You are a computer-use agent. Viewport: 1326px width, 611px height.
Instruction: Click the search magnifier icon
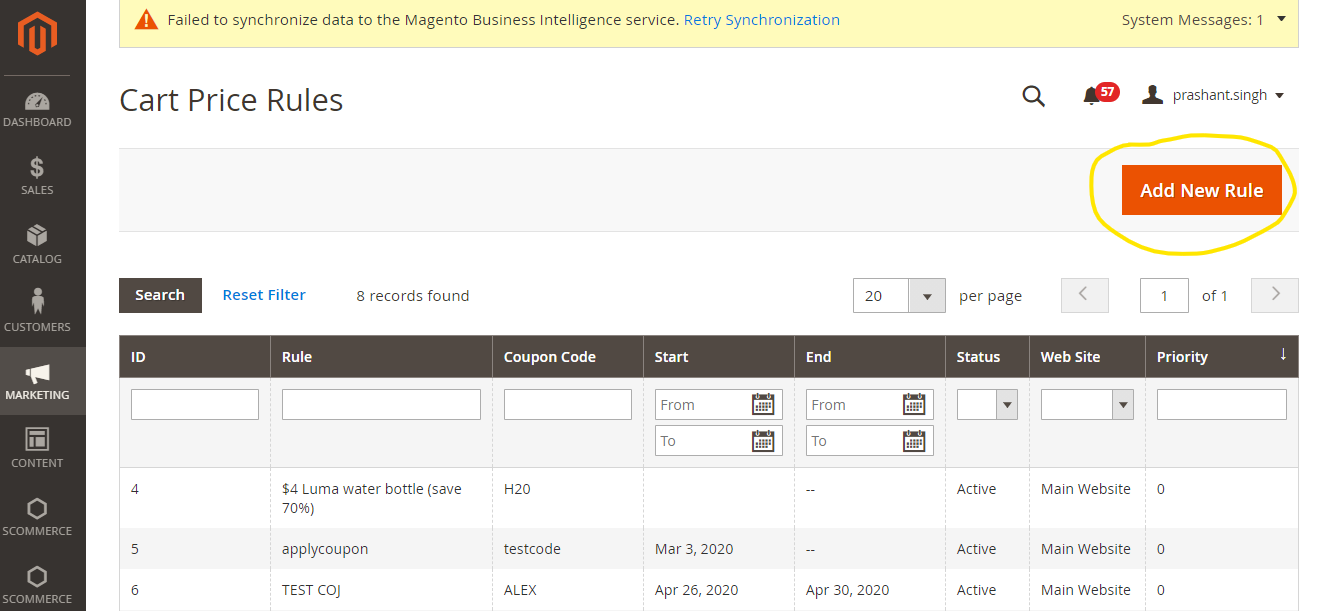[1033, 96]
